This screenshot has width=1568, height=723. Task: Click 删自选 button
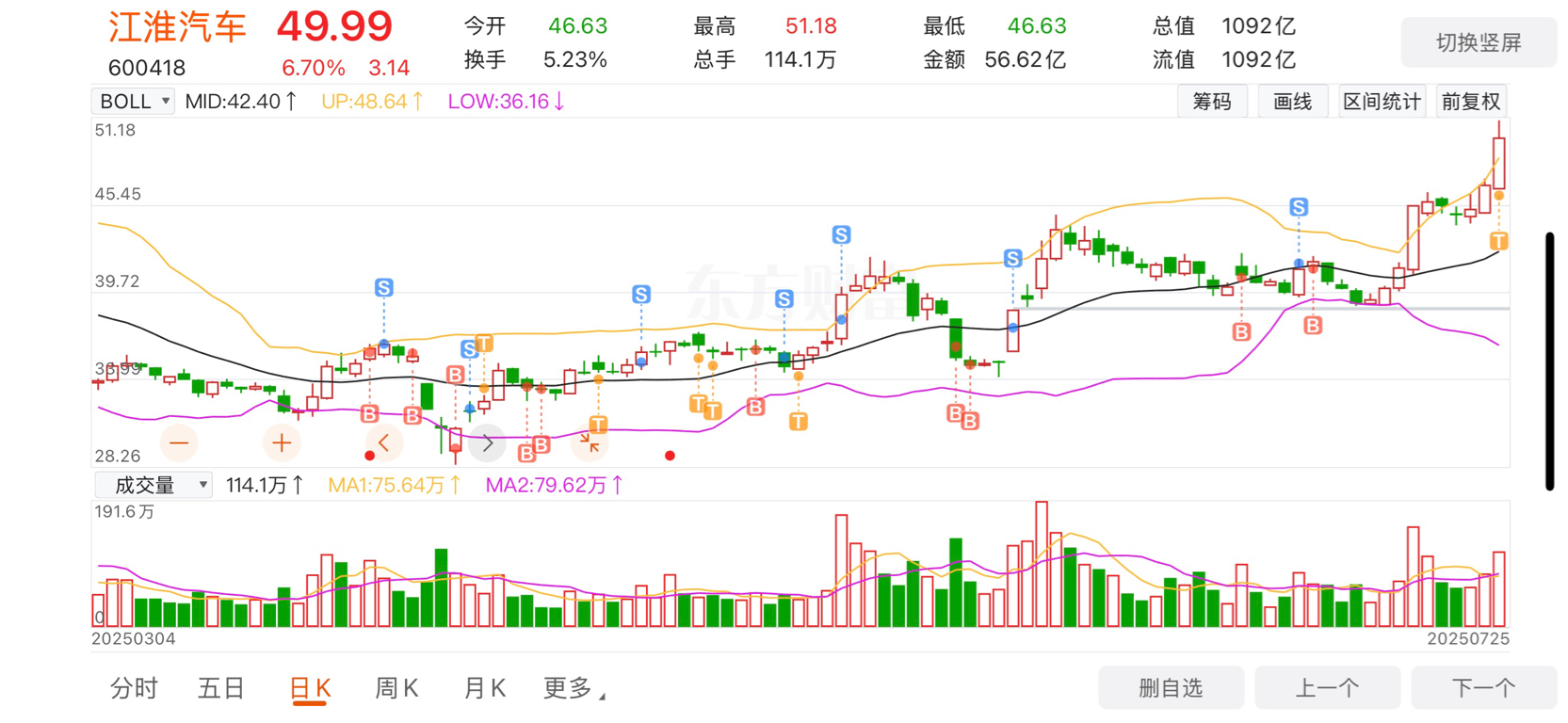[1171, 688]
